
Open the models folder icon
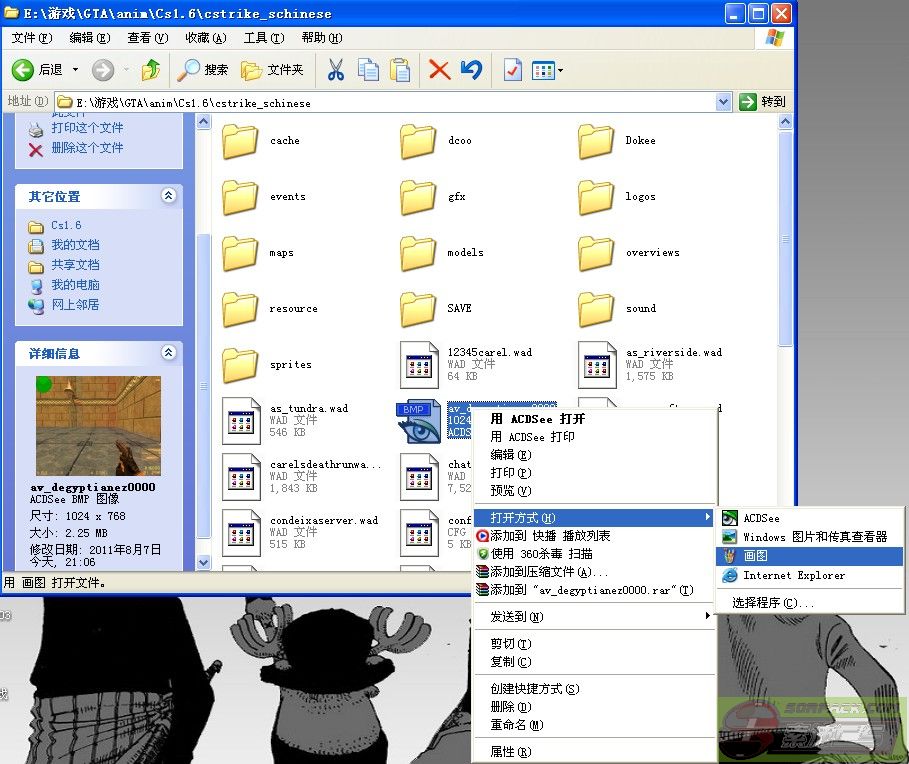(418, 253)
